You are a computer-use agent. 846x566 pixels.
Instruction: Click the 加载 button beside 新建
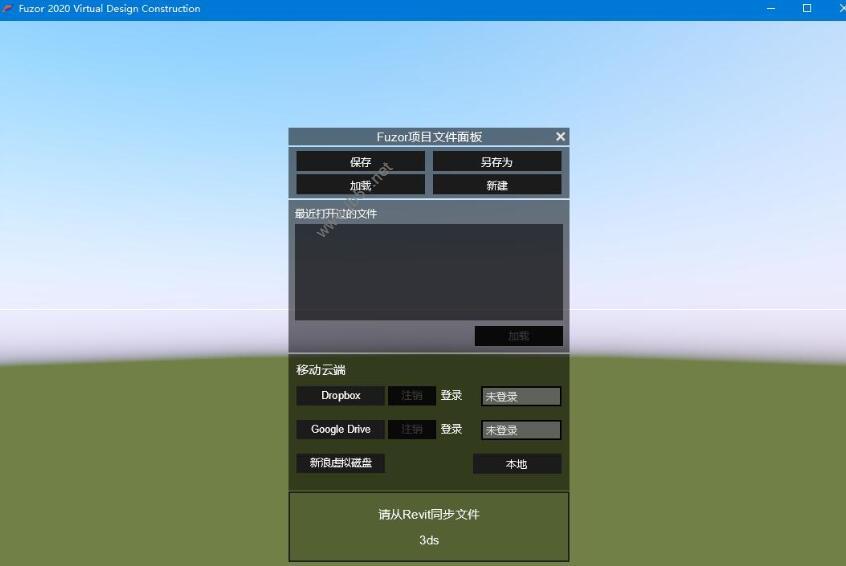tap(360, 185)
